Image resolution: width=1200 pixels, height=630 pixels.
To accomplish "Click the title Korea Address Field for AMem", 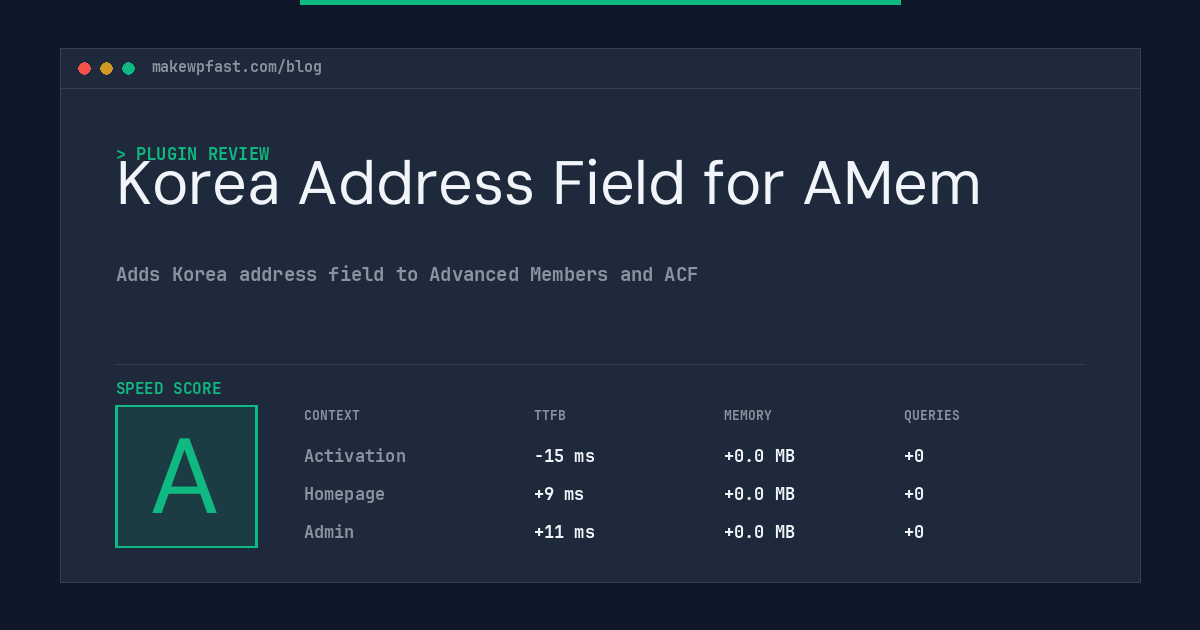I will [549, 184].
